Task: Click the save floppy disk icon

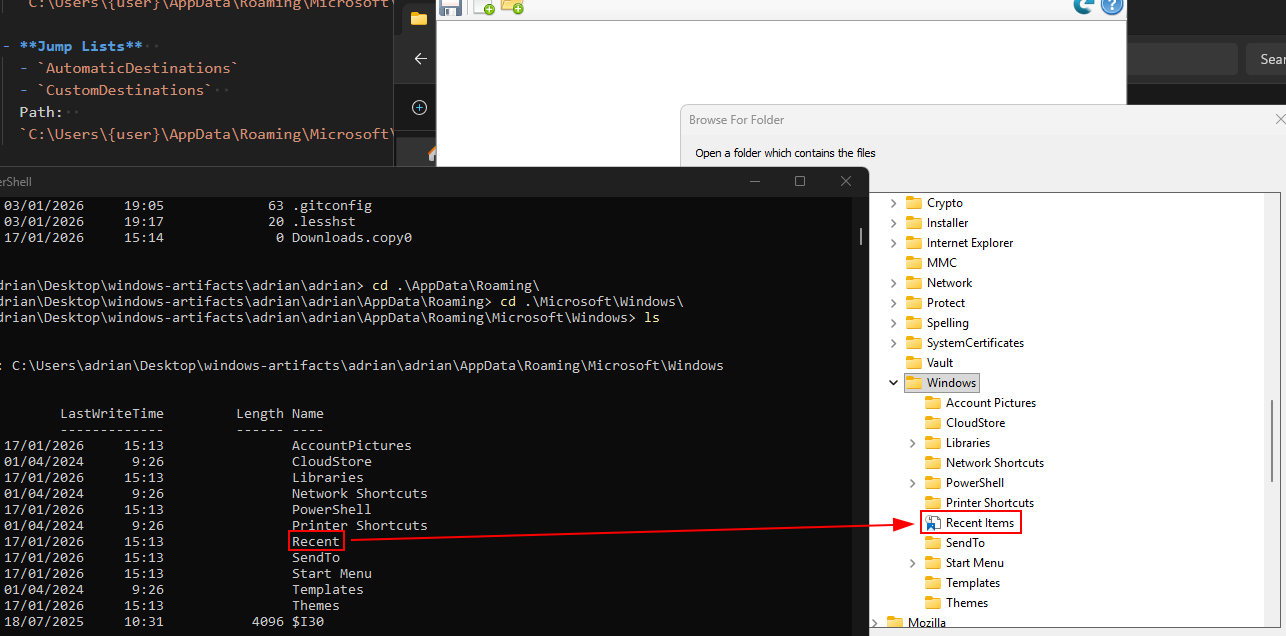Action: click(x=451, y=8)
